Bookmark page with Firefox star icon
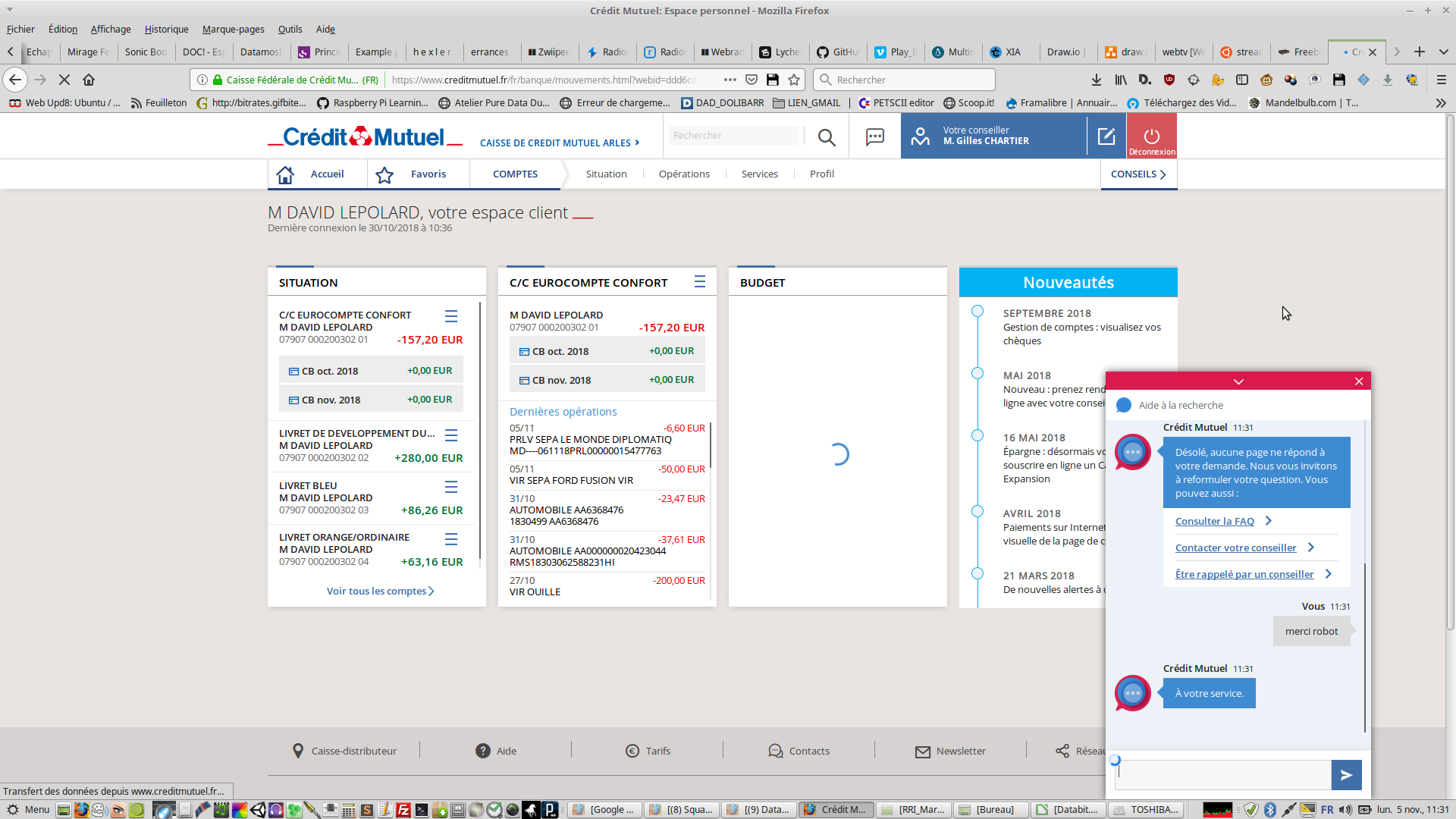The width and height of the screenshot is (1456, 819). [x=794, y=80]
